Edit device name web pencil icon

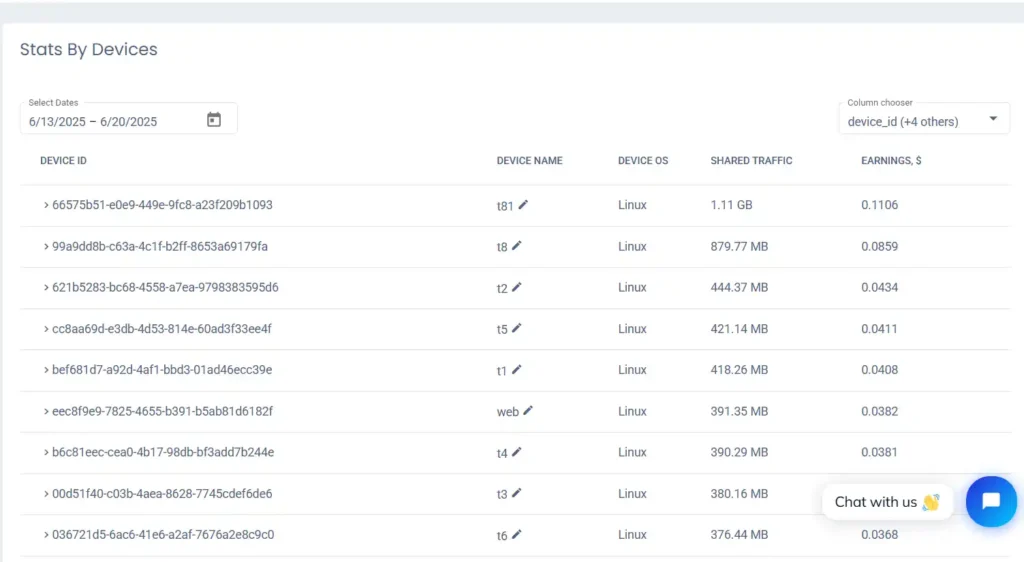coord(528,411)
